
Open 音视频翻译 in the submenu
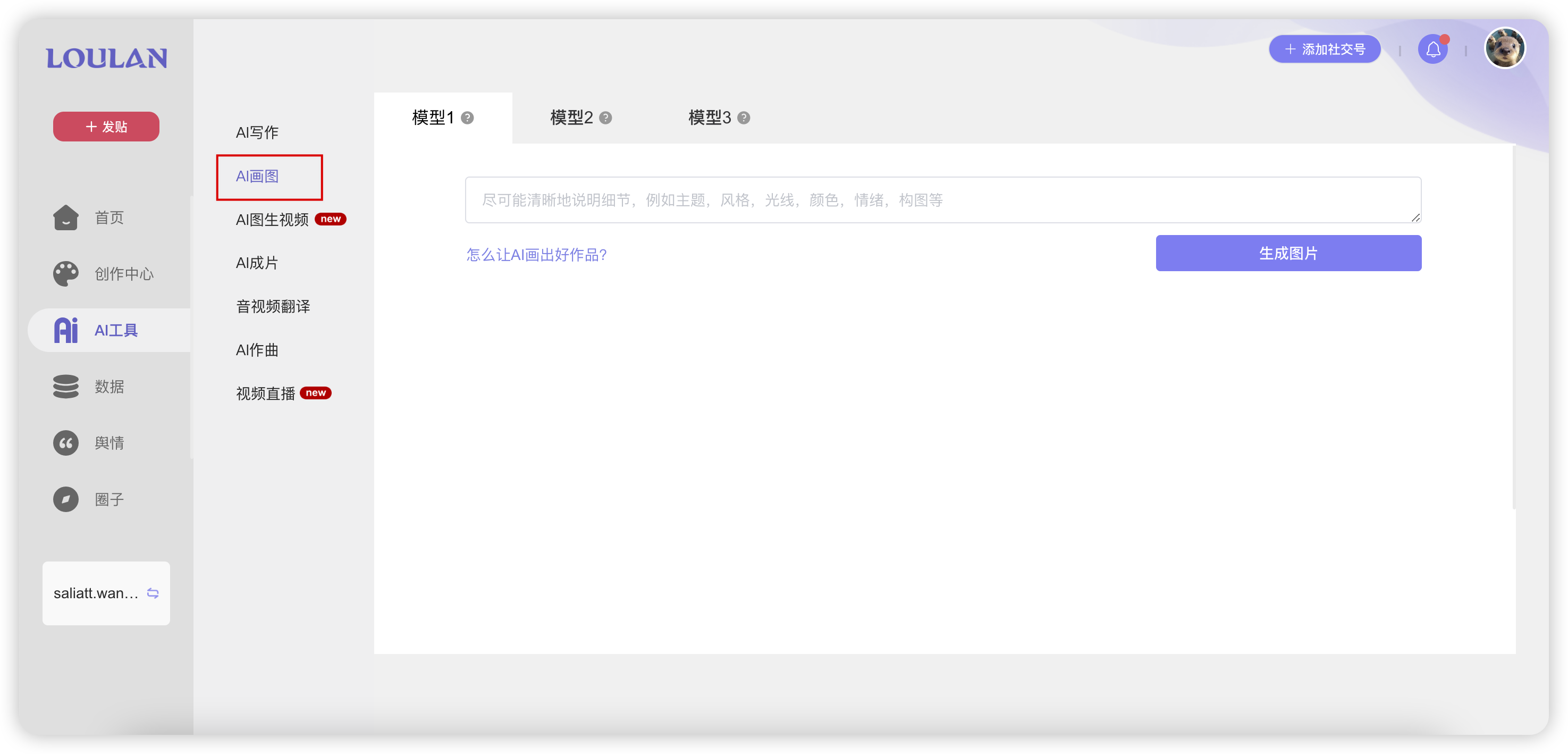pyautogui.click(x=273, y=306)
